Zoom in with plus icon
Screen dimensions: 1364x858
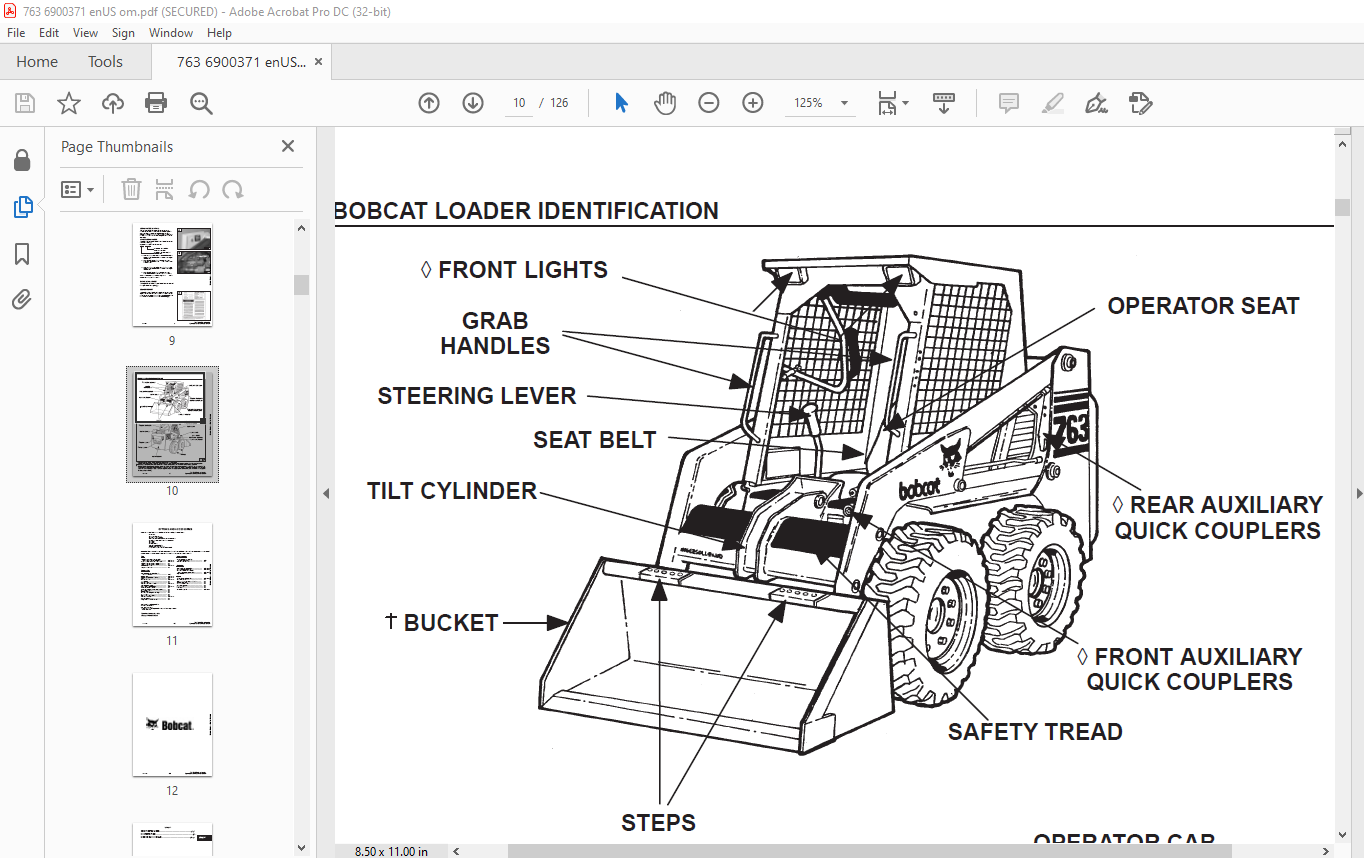[753, 103]
